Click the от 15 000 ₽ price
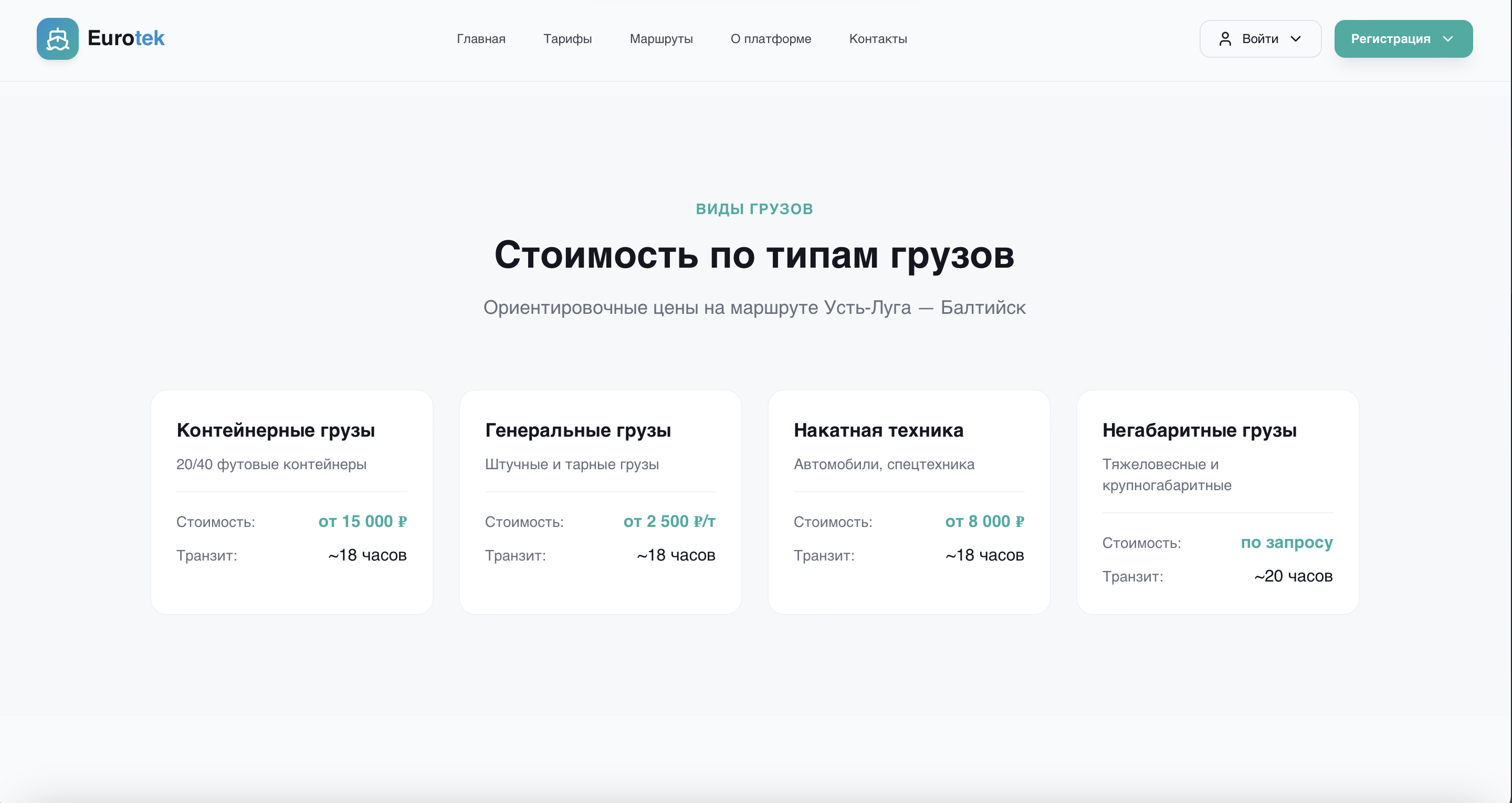1512x803 pixels. pyautogui.click(x=363, y=521)
